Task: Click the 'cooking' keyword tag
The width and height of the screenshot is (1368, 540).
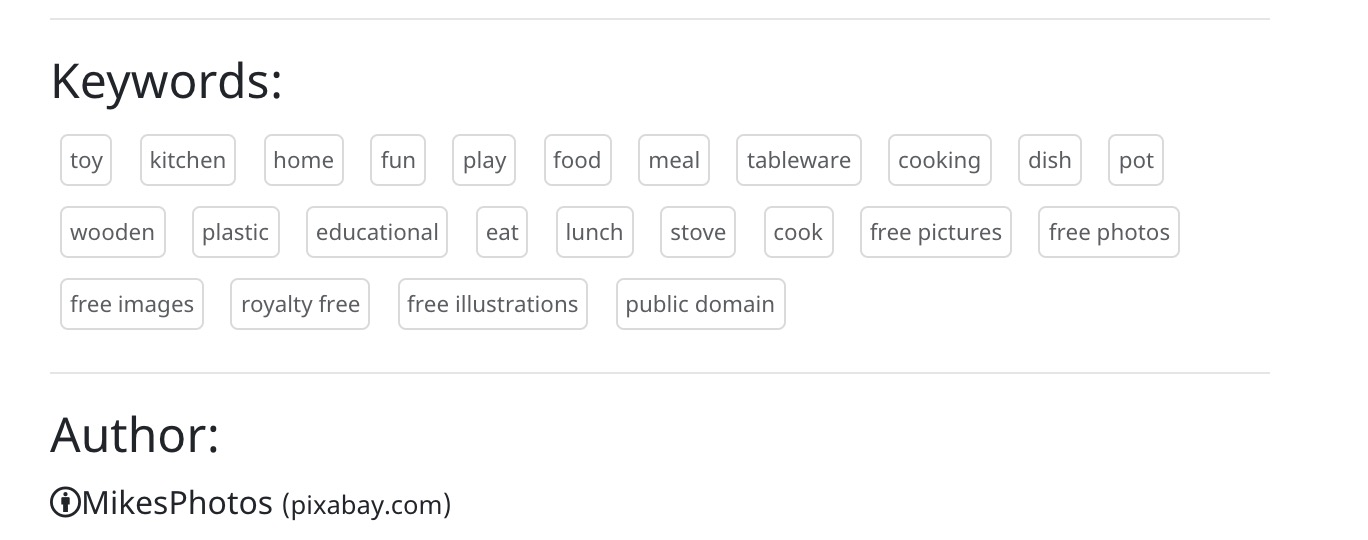Action: 939,160
